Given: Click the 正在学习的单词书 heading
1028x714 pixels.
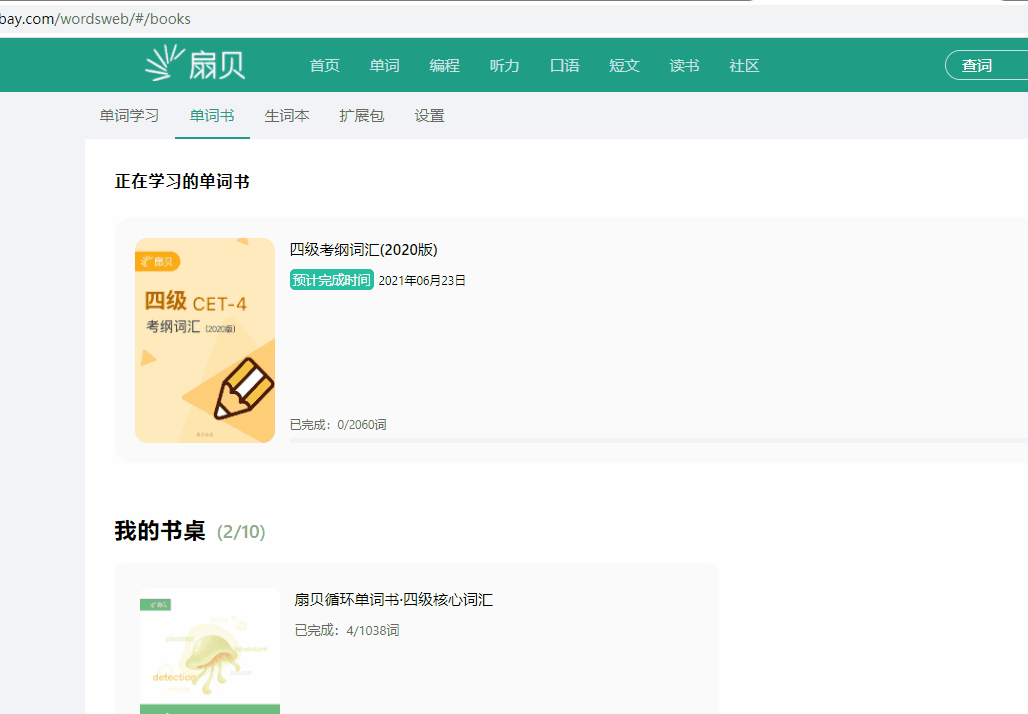Looking at the screenshot, I should click(x=182, y=182).
